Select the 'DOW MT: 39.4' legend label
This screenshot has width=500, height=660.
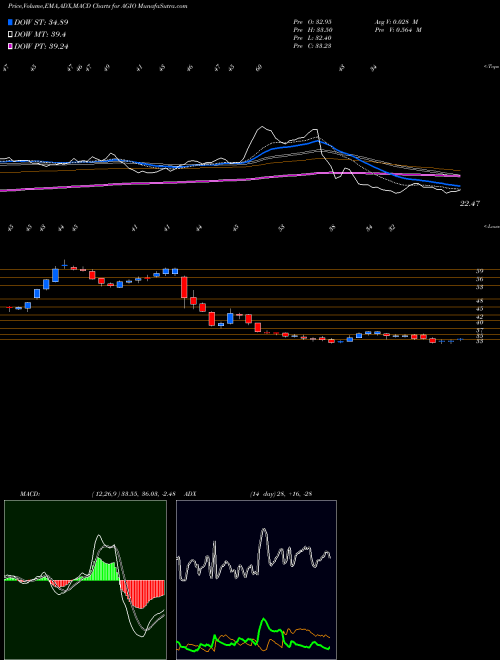[40, 35]
